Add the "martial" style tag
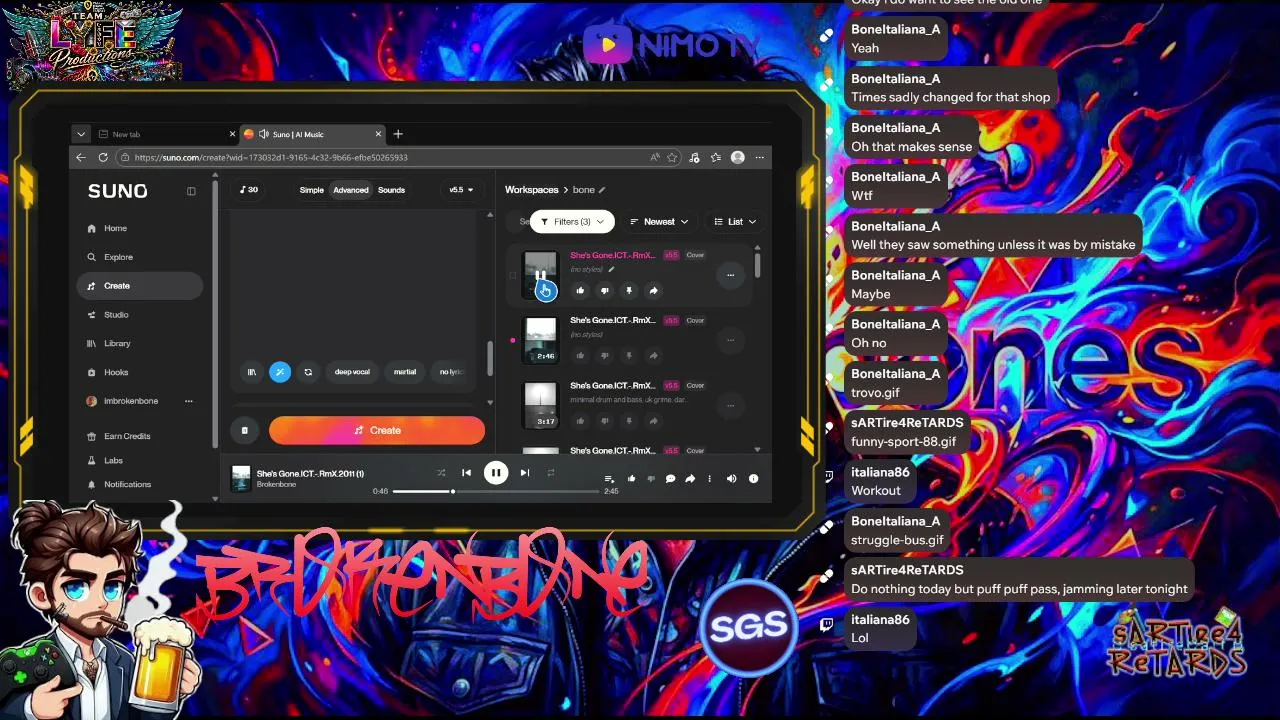The height and width of the screenshot is (720, 1280). pyautogui.click(x=405, y=372)
